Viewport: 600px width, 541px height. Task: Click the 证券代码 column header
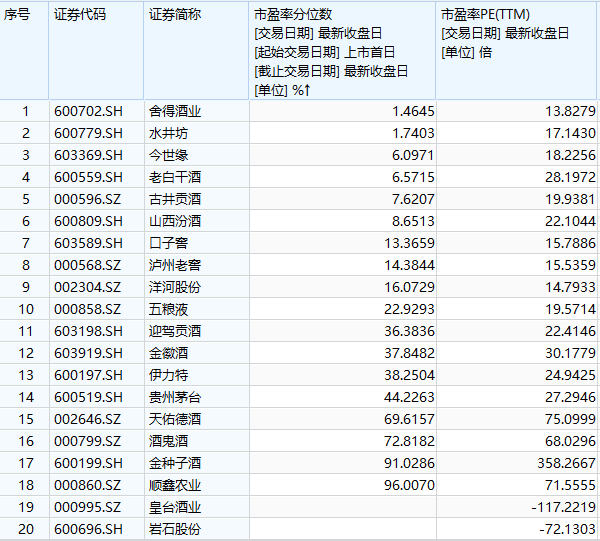pos(79,15)
